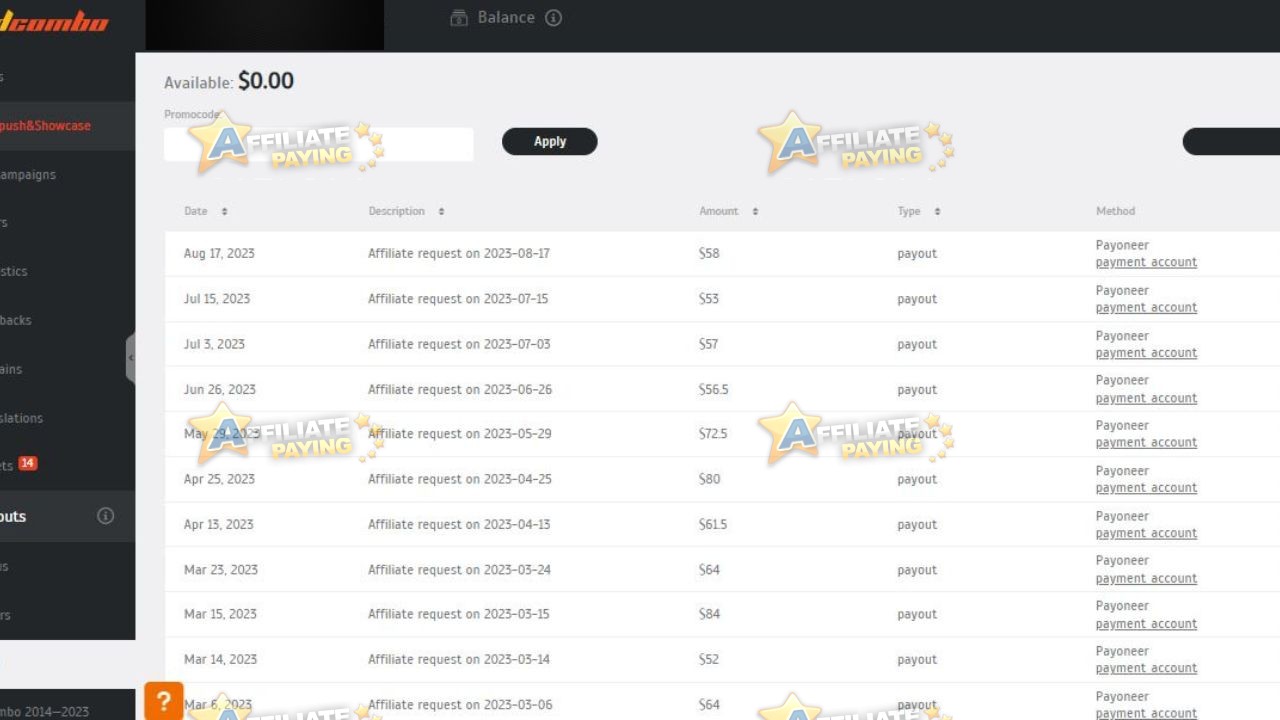This screenshot has height=720, width=1280.
Task: Open payment account link for Mar 14, 2023
Action: click(1146, 669)
